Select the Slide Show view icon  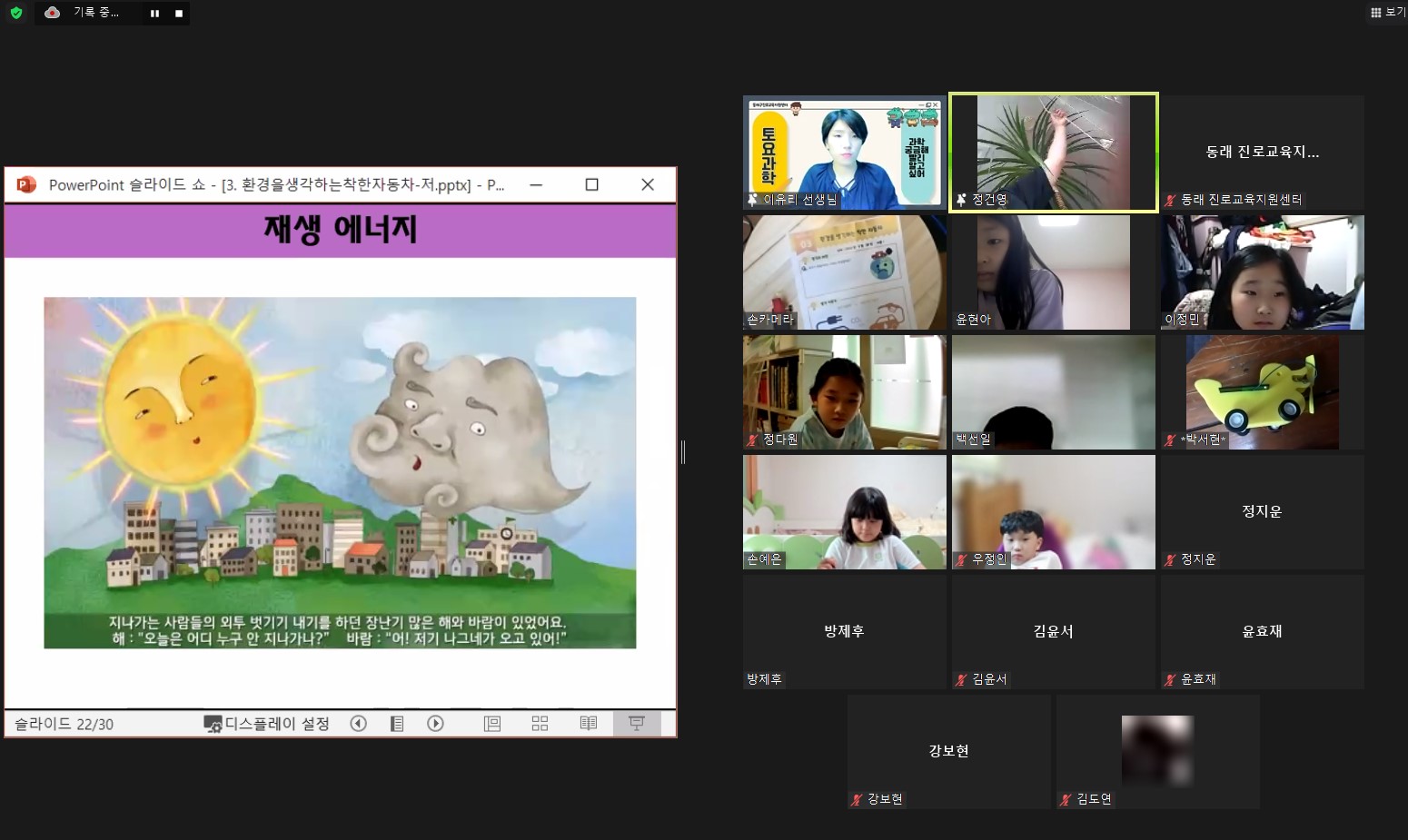point(637,724)
